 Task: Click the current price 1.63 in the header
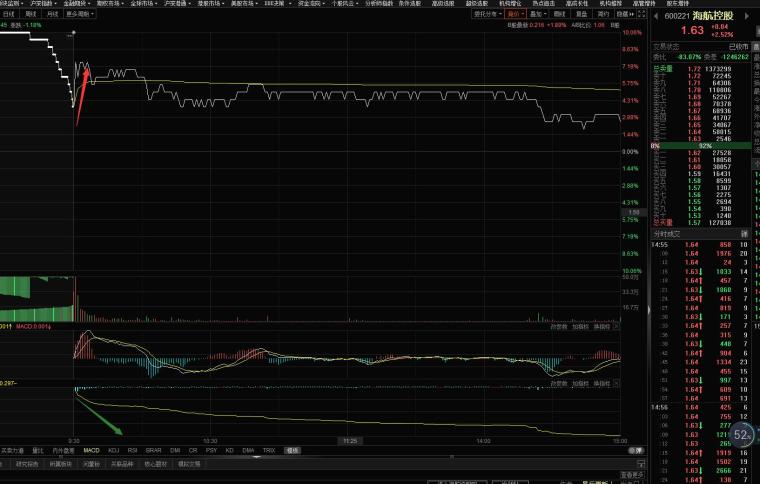point(692,31)
